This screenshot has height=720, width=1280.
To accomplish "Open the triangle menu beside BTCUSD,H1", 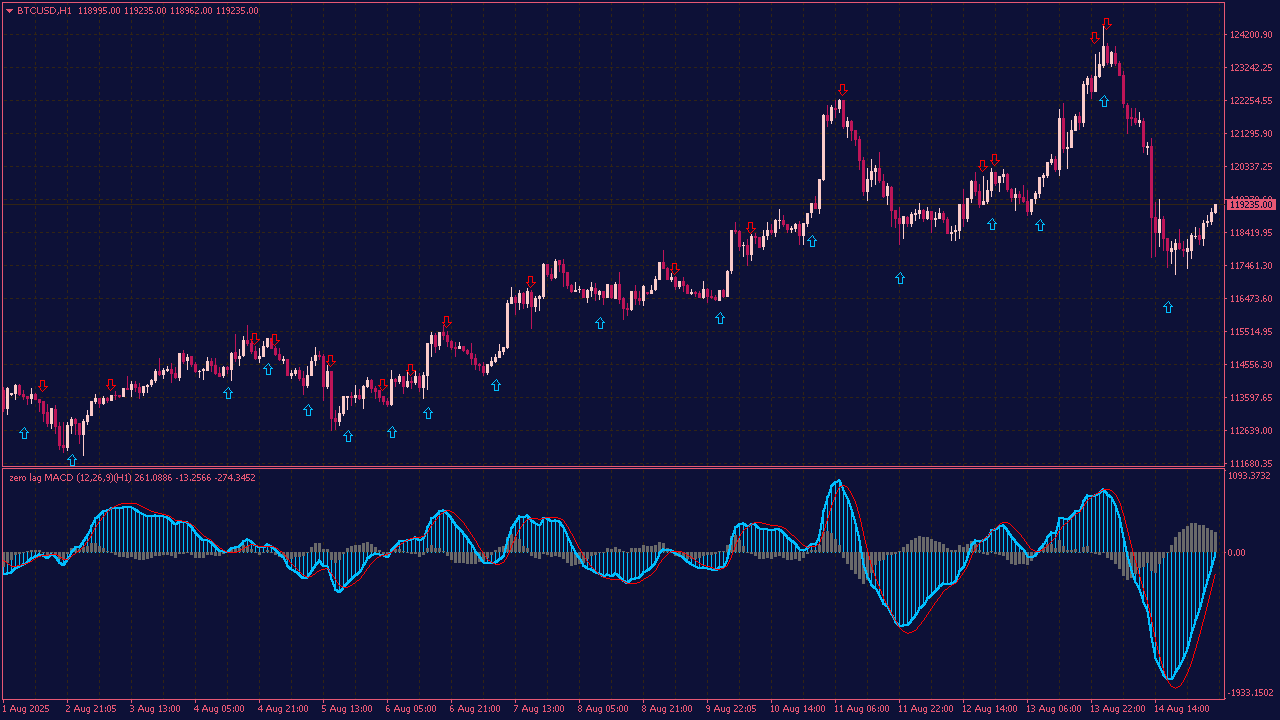I will click(9, 11).
